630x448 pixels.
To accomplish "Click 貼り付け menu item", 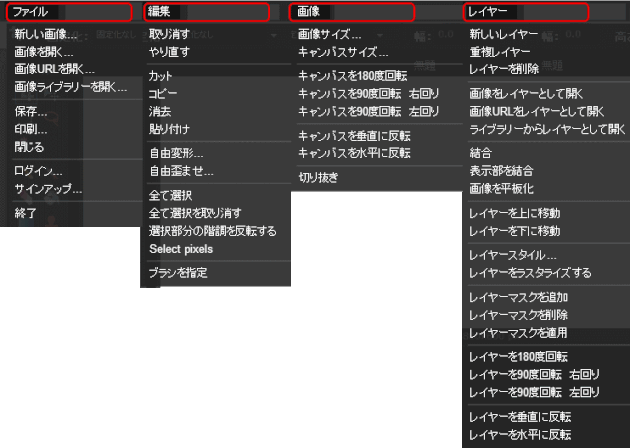I will (x=169, y=129).
